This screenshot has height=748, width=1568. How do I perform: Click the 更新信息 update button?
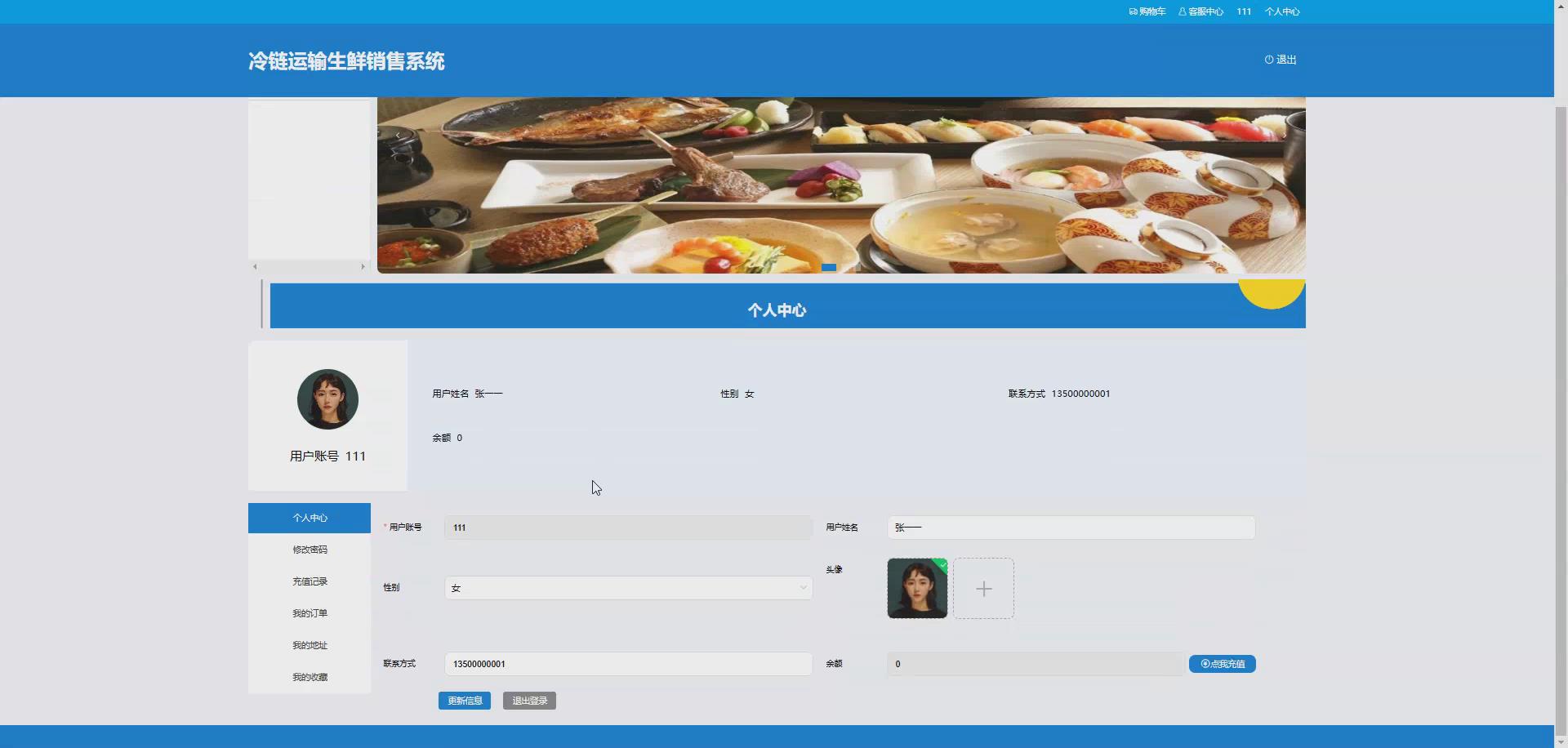coord(464,701)
